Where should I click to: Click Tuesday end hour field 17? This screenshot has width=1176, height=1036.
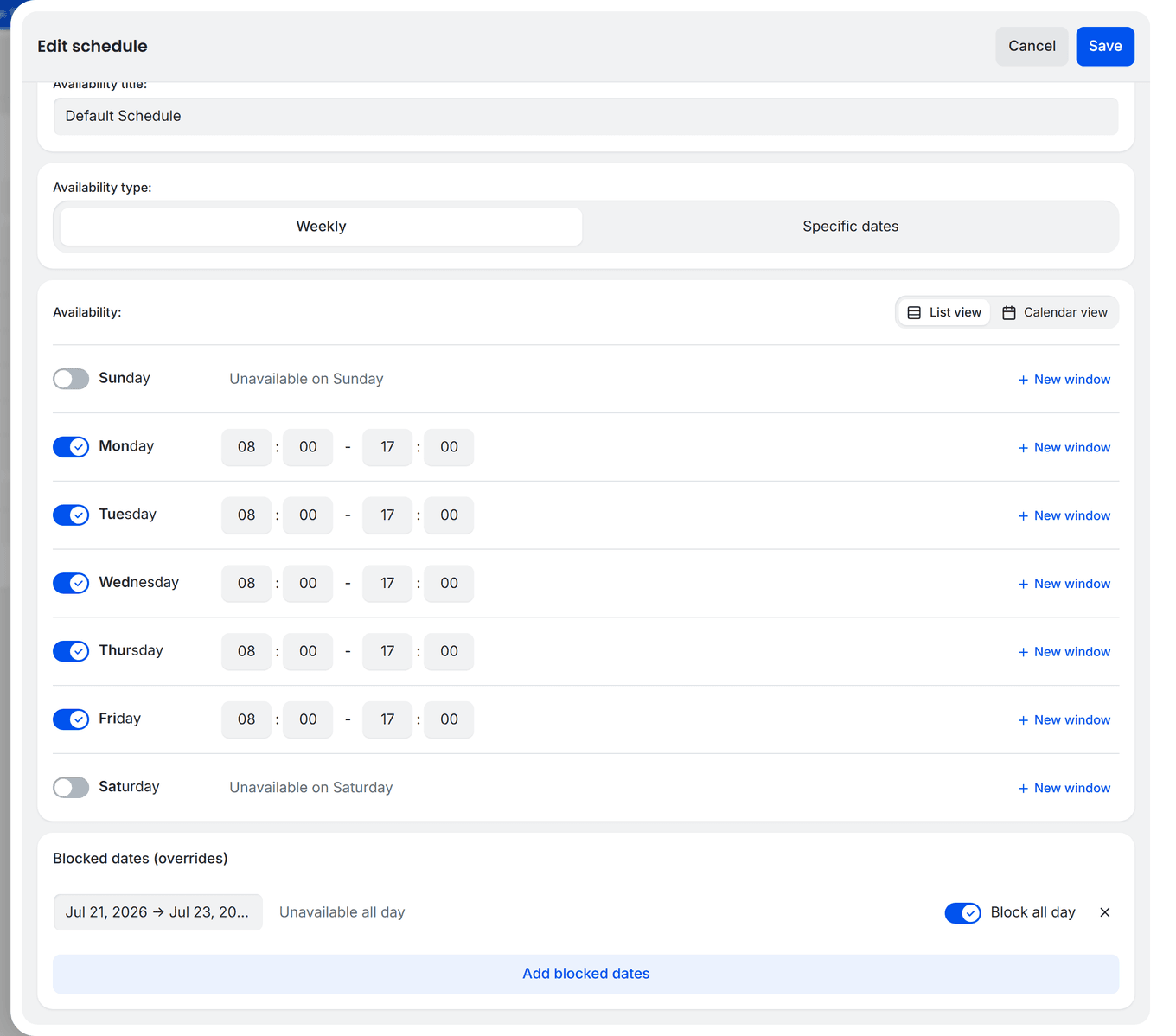coord(387,515)
